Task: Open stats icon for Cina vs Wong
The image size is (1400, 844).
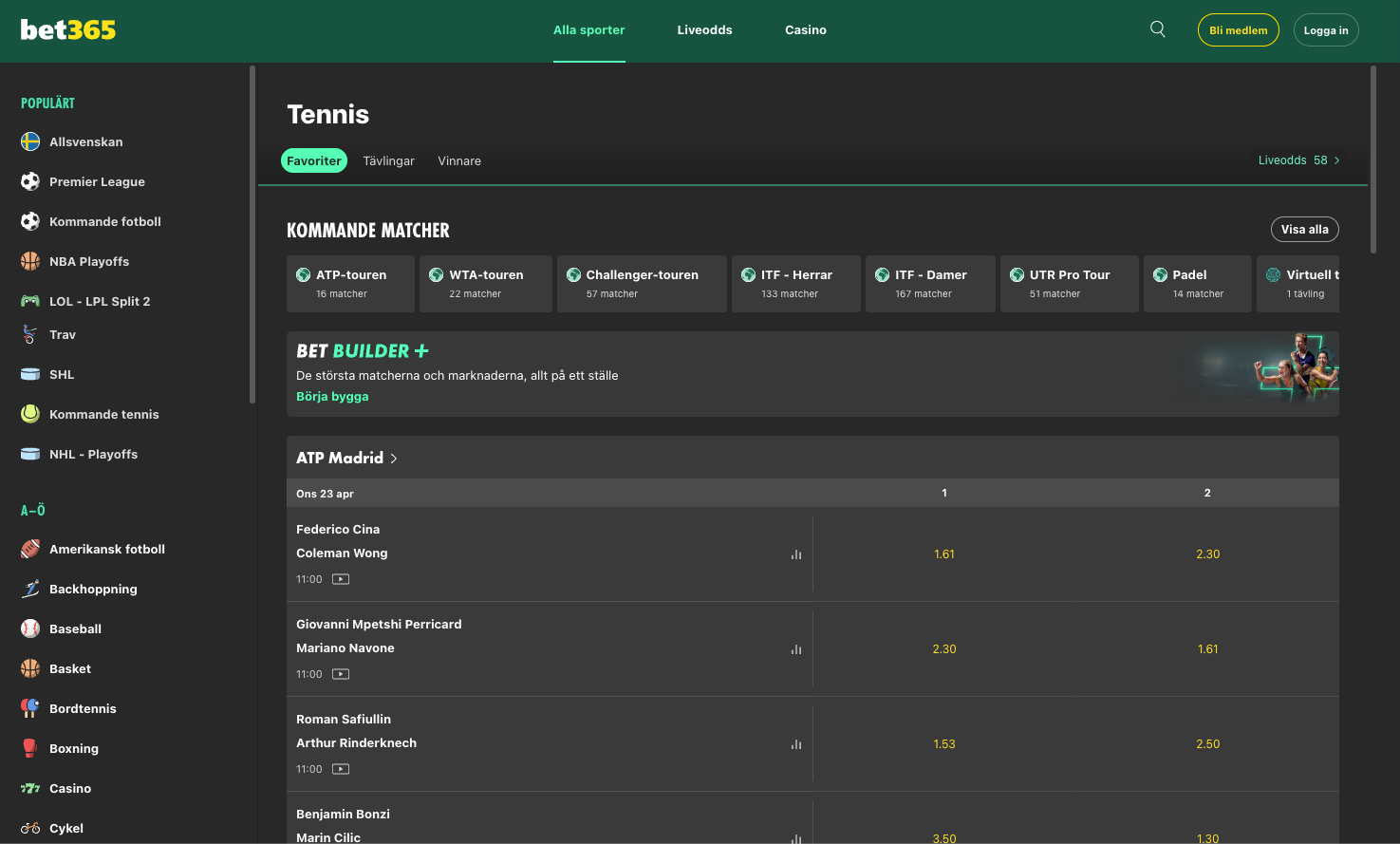Action: click(796, 554)
